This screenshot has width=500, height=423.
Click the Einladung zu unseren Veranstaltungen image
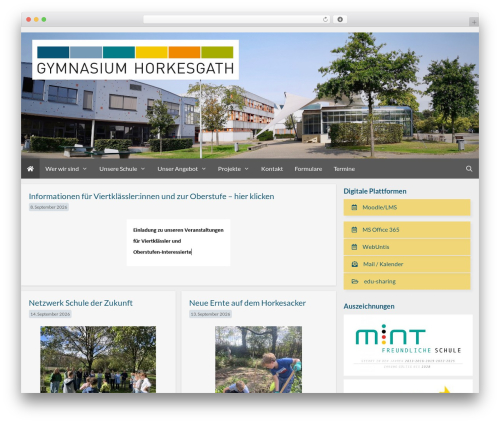click(x=178, y=242)
